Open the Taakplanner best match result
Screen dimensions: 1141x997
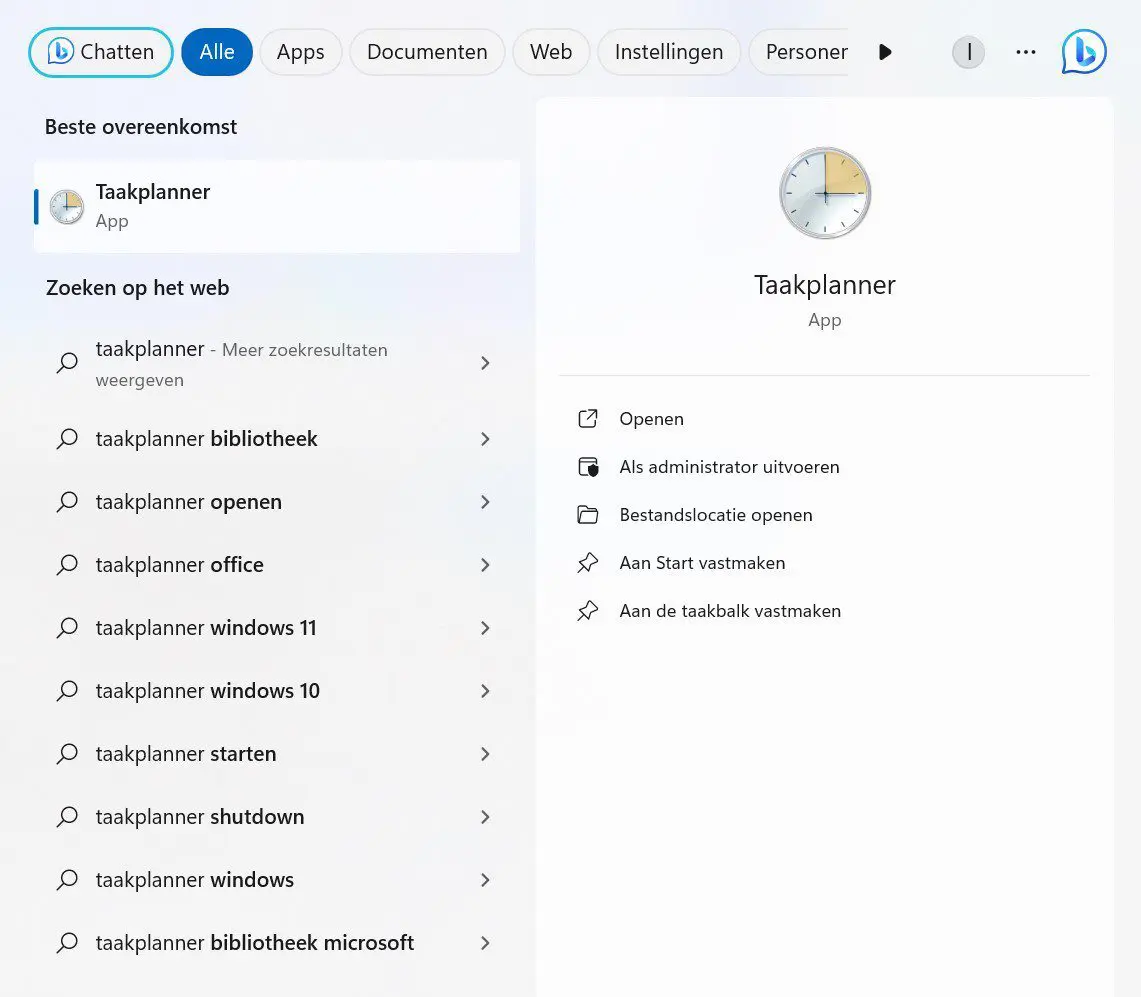277,207
